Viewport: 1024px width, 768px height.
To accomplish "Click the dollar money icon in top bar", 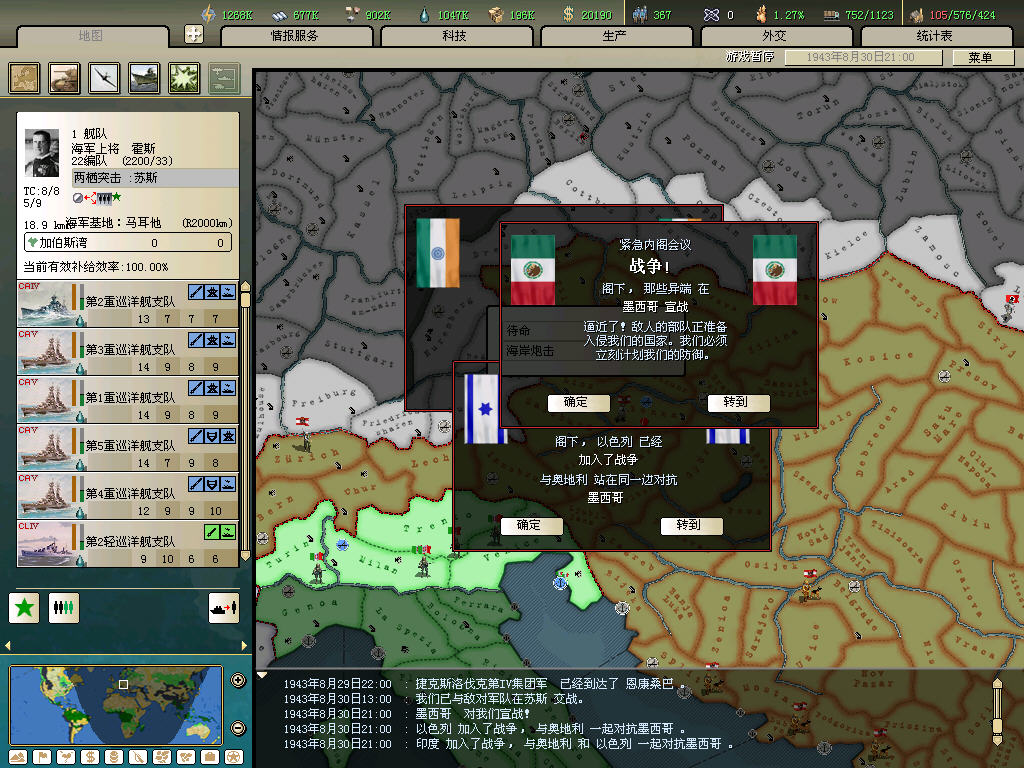I will point(569,14).
